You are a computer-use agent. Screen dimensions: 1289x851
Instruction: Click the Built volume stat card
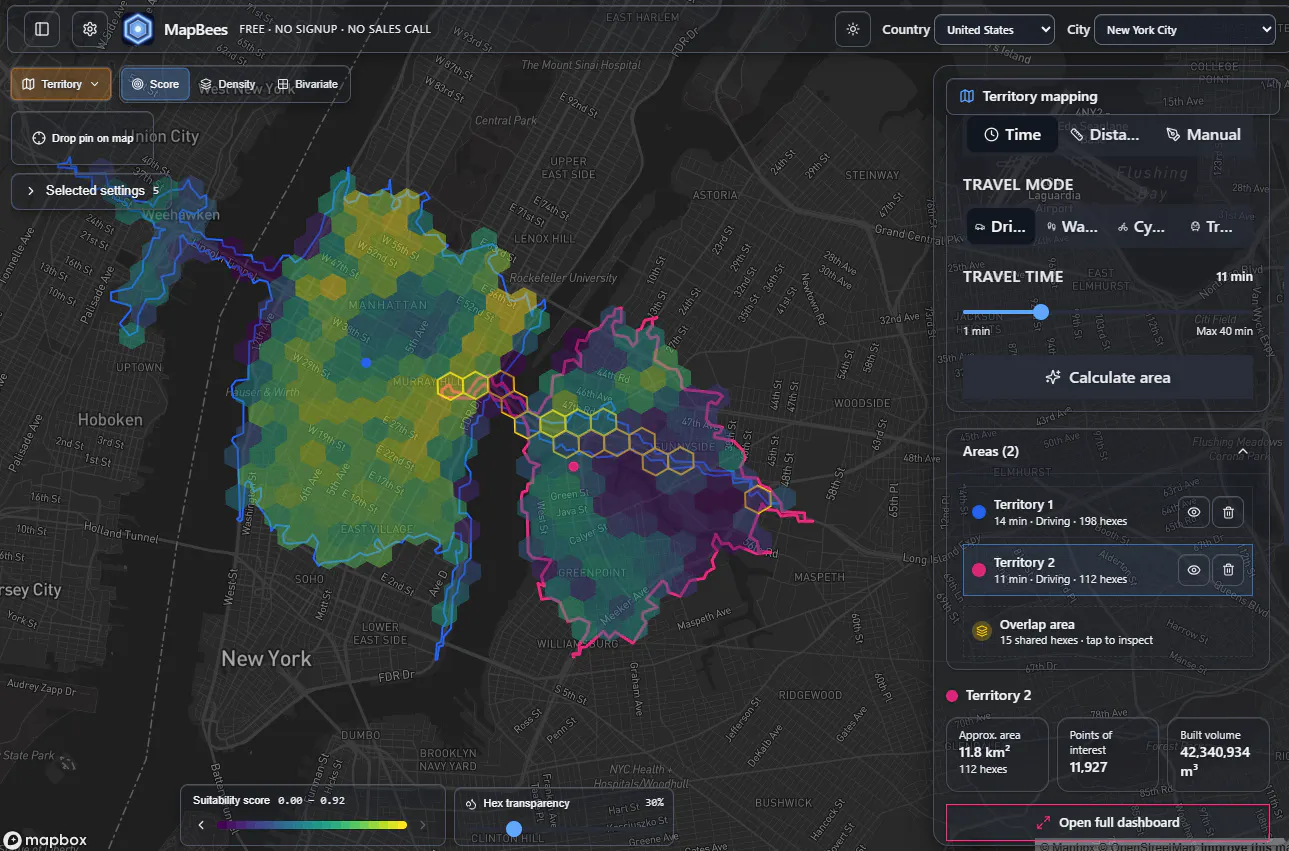1218,754
